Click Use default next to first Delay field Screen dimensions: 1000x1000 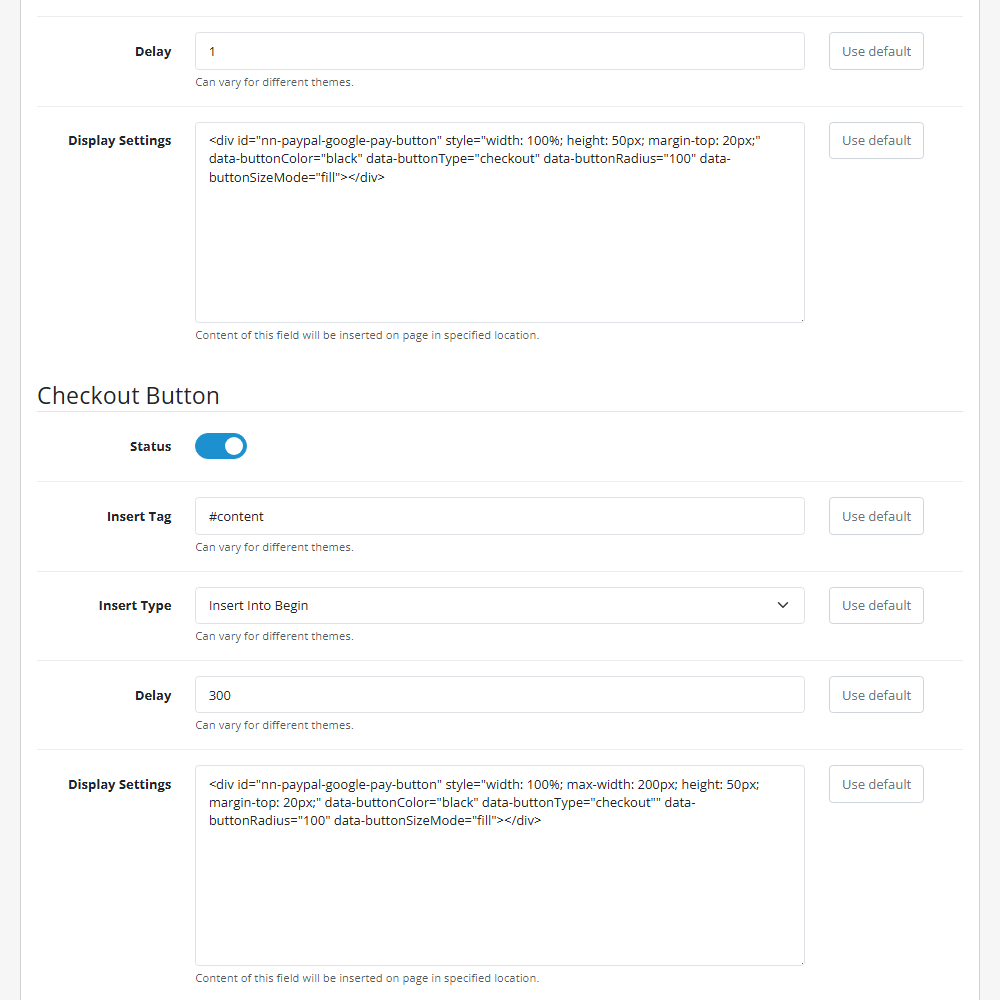(x=876, y=51)
